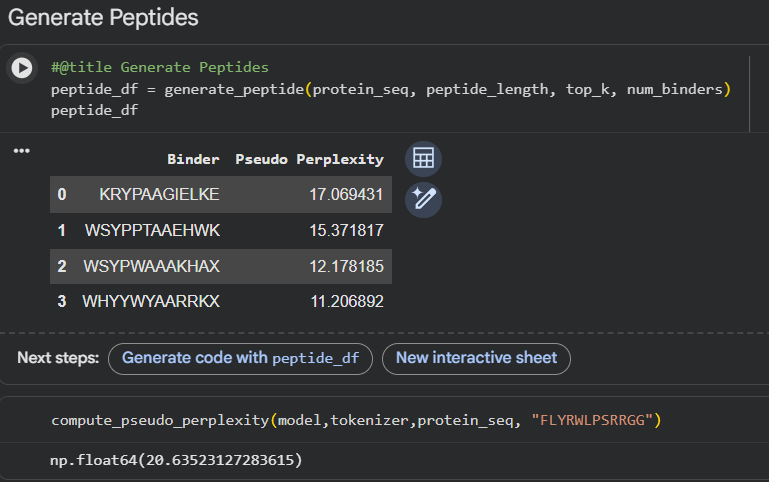Click perplexity value 17.069431

tap(346, 194)
